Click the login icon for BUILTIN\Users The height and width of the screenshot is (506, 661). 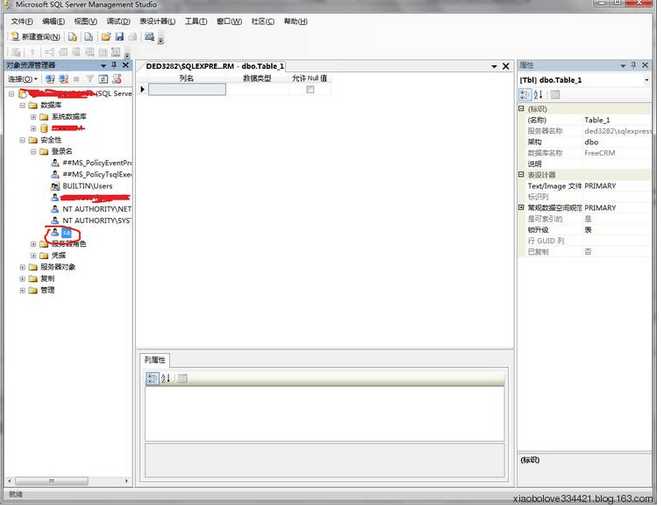[x=55, y=186]
